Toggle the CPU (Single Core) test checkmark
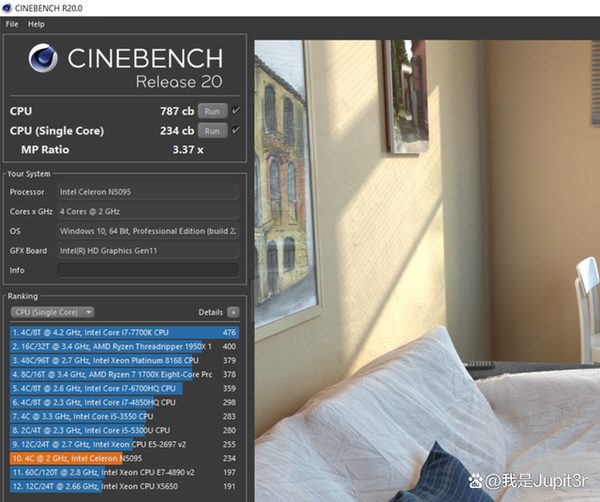 tap(236, 130)
